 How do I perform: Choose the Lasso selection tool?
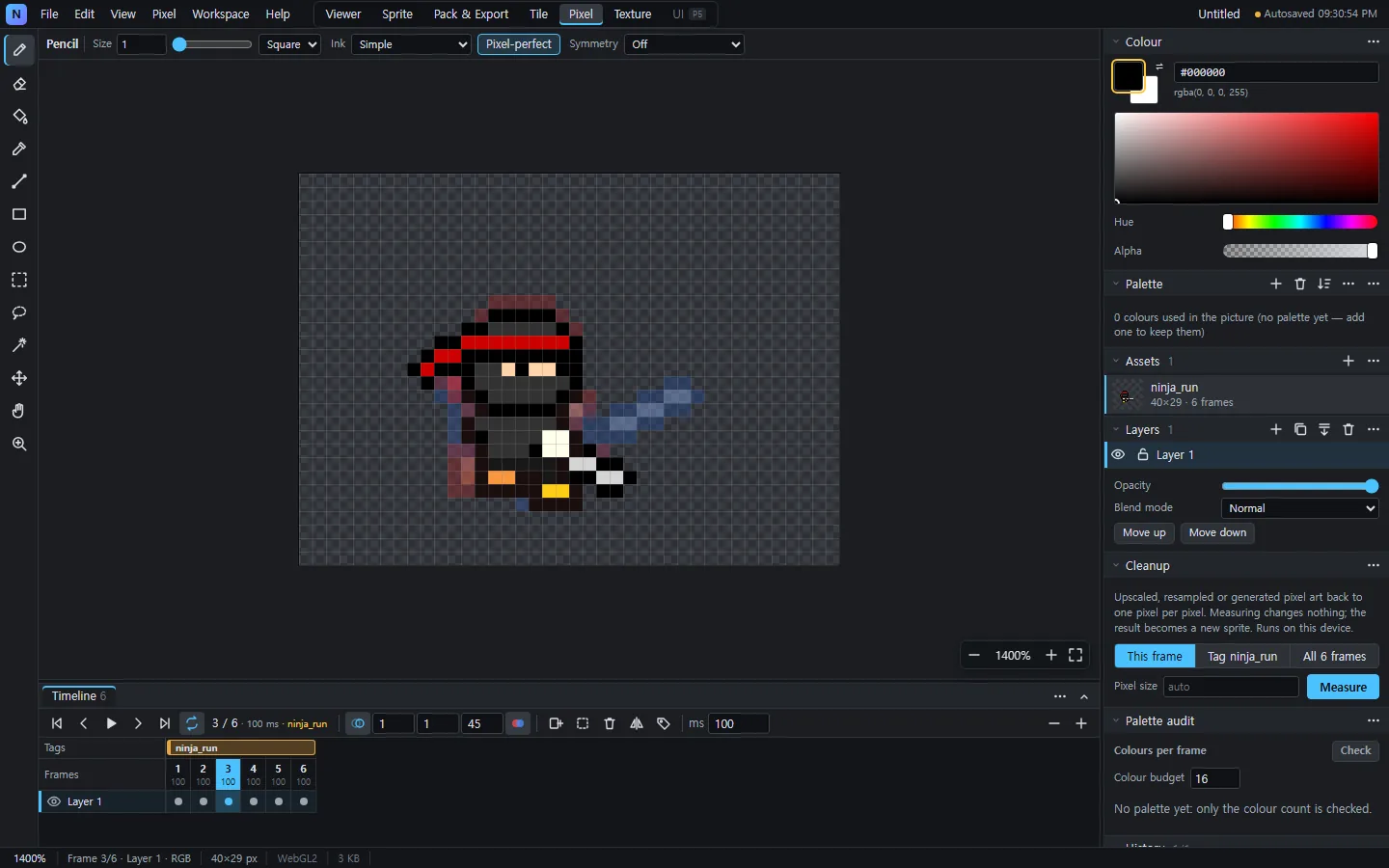(x=19, y=312)
